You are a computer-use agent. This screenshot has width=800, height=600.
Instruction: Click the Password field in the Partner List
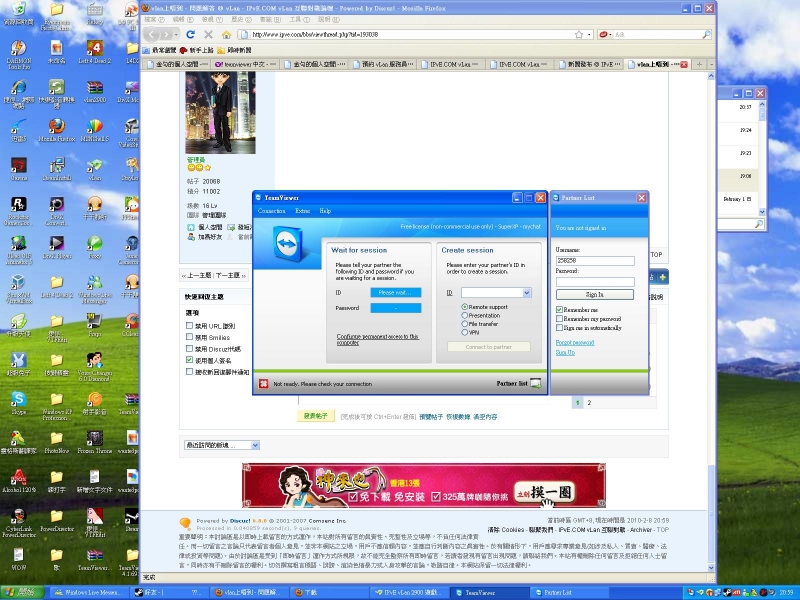[x=596, y=281]
